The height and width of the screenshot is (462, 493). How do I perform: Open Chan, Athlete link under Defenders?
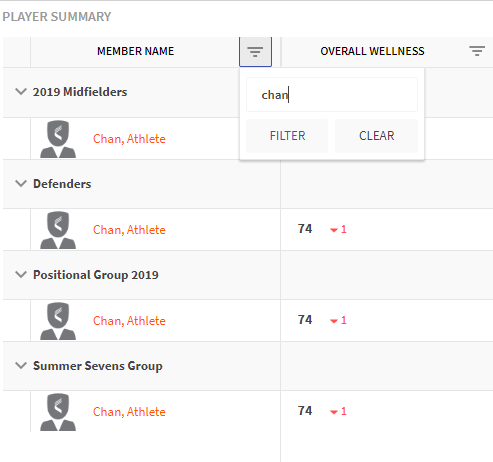coord(129,230)
